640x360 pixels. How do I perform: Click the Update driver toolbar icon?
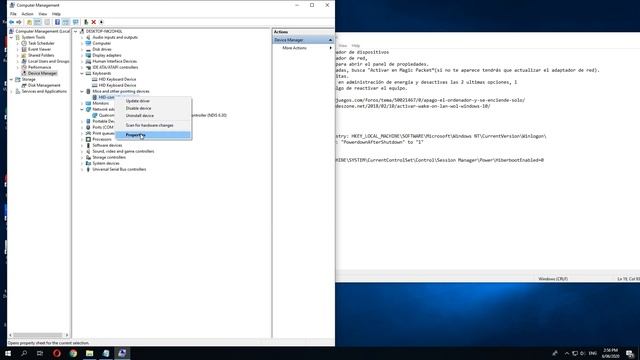pyautogui.click(x=86, y=22)
